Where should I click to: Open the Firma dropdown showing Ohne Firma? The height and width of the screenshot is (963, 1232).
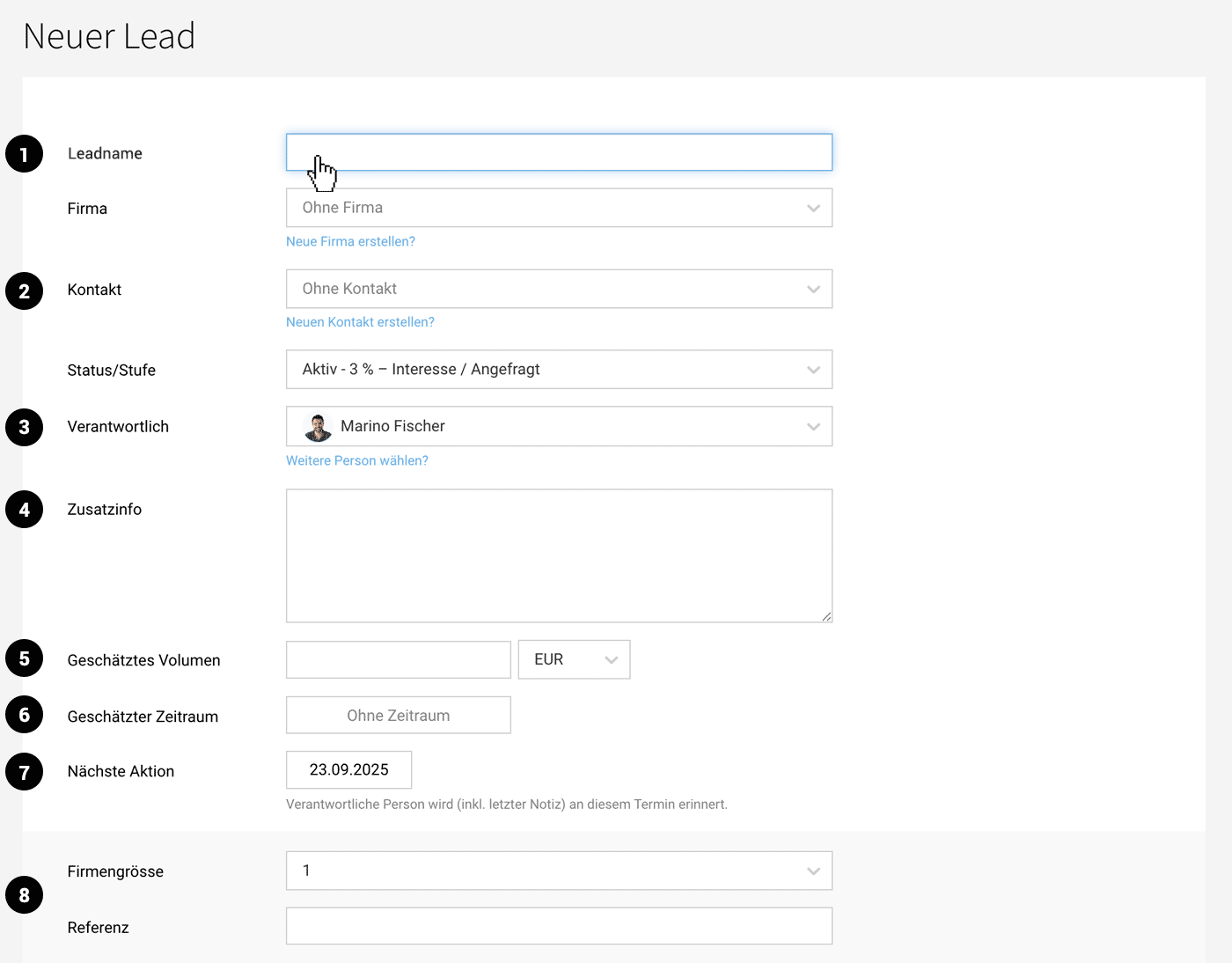pyautogui.click(x=559, y=207)
